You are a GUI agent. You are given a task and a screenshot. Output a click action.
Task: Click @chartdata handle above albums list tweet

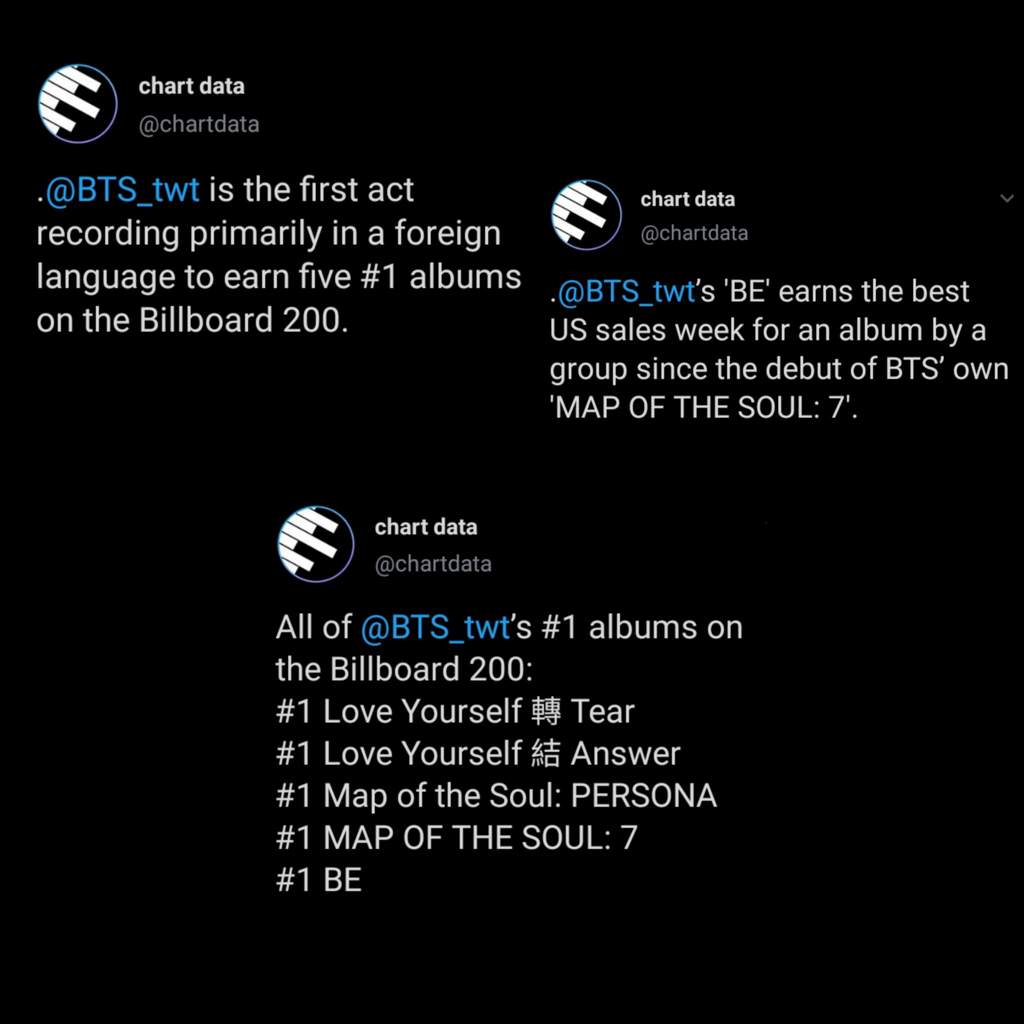coord(433,564)
